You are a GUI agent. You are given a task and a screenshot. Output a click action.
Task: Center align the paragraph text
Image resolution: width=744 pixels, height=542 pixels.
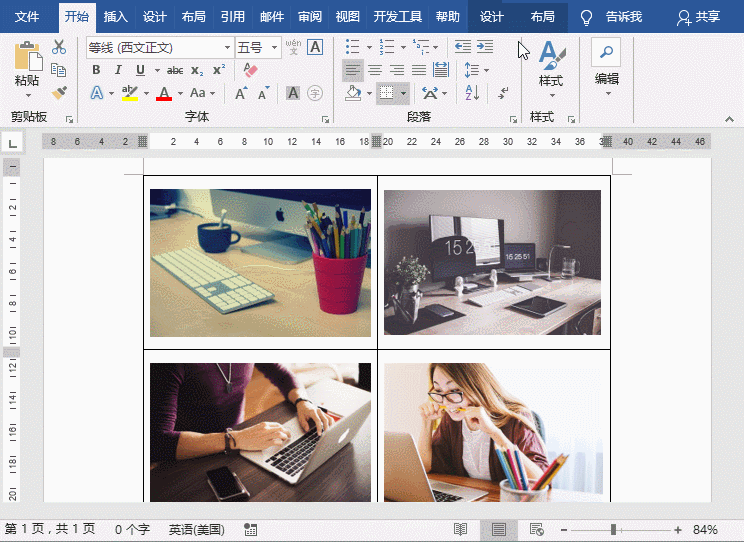click(375, 70)
